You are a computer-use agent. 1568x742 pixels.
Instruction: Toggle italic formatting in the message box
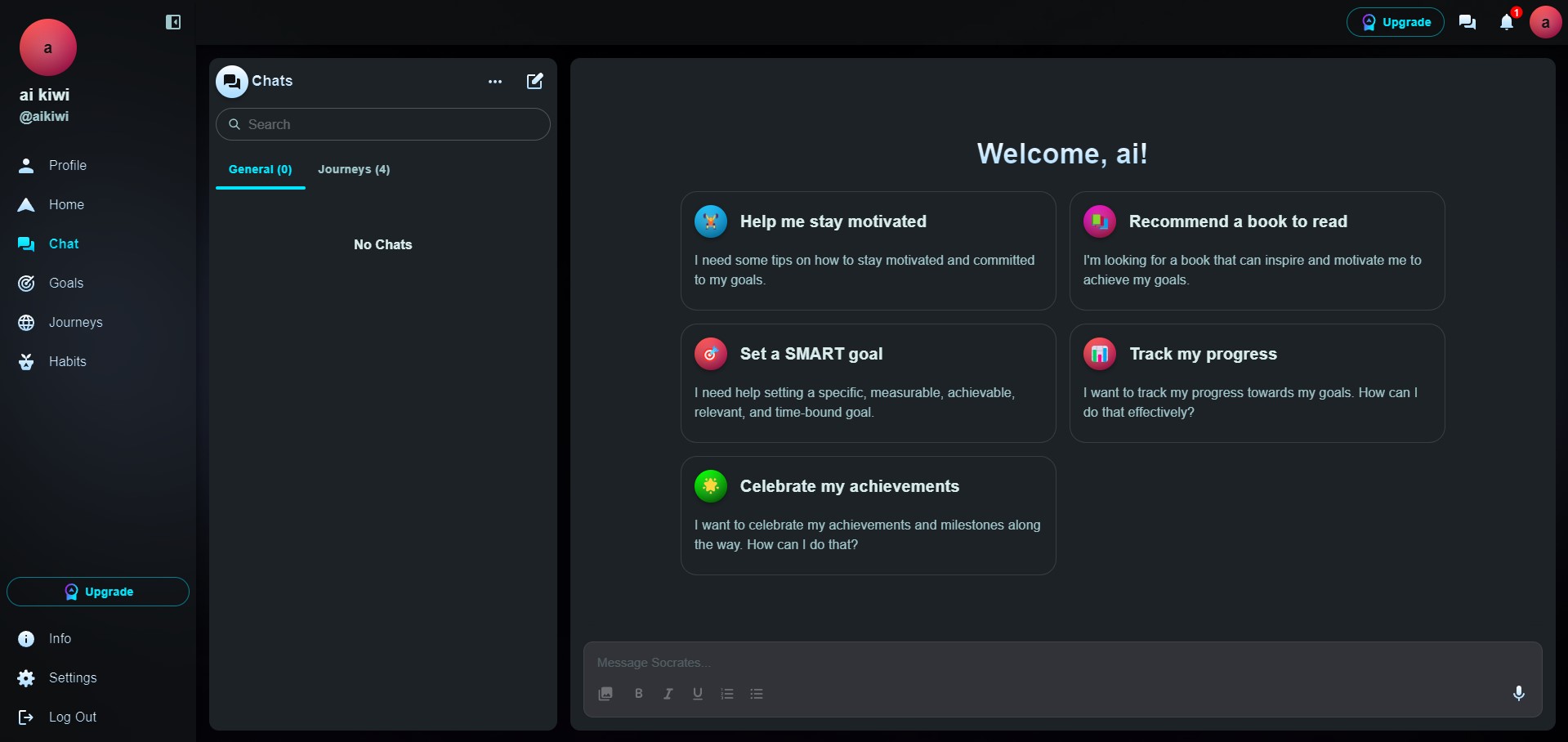668,694
